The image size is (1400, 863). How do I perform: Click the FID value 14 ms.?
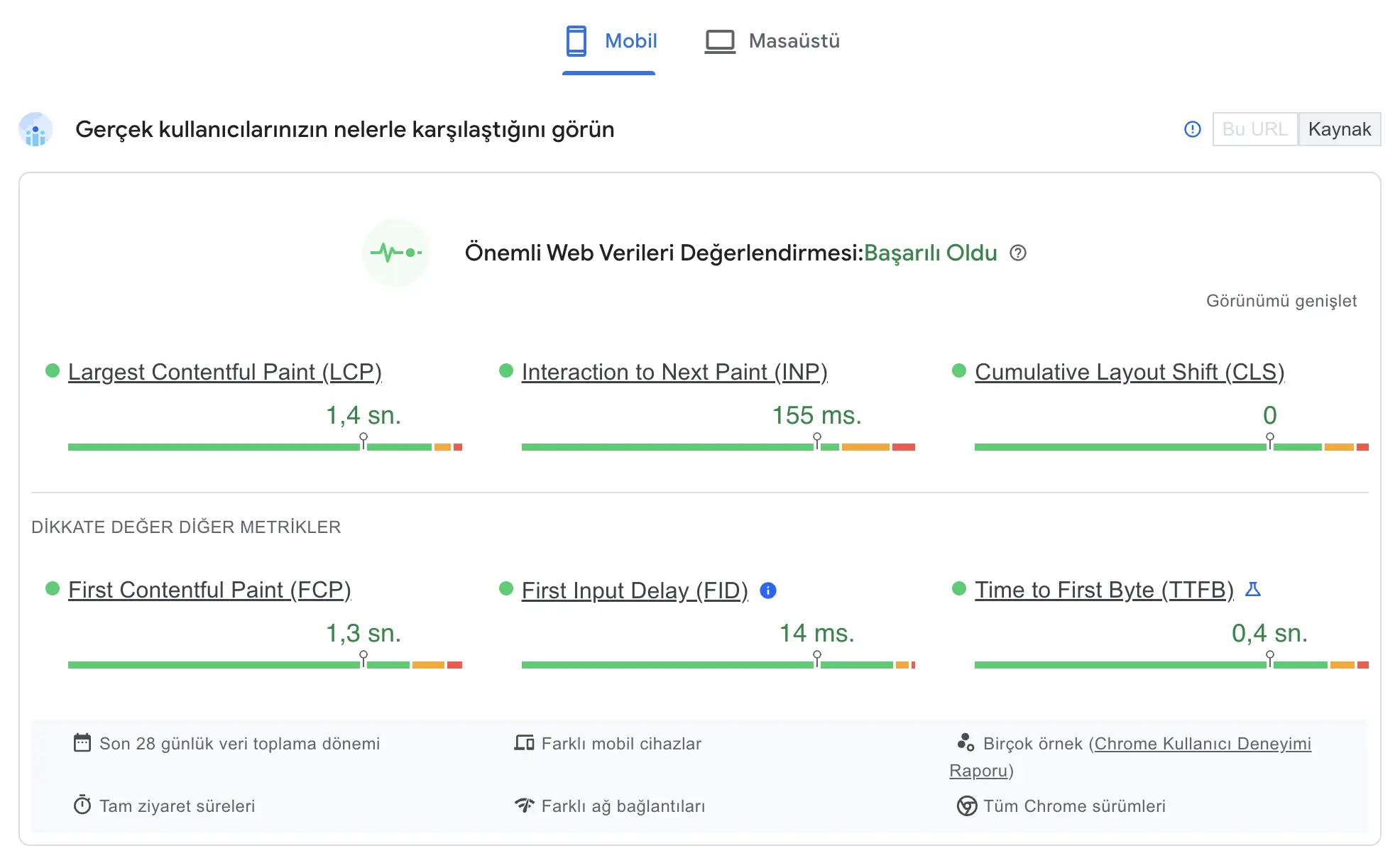817,633
